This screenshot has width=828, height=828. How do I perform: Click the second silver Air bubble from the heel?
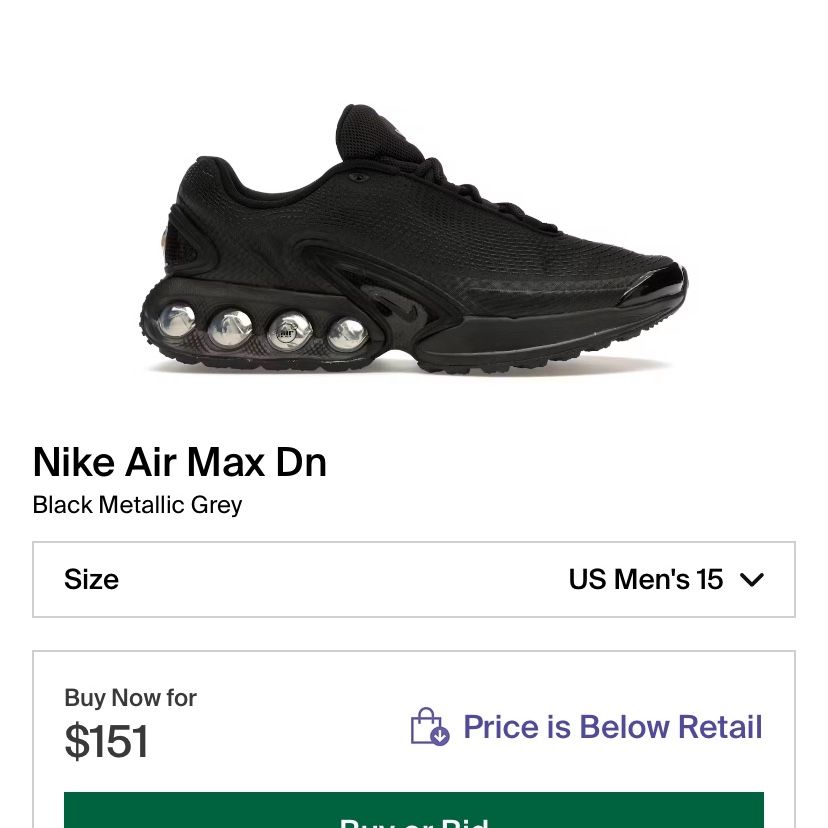click(230, 328)
